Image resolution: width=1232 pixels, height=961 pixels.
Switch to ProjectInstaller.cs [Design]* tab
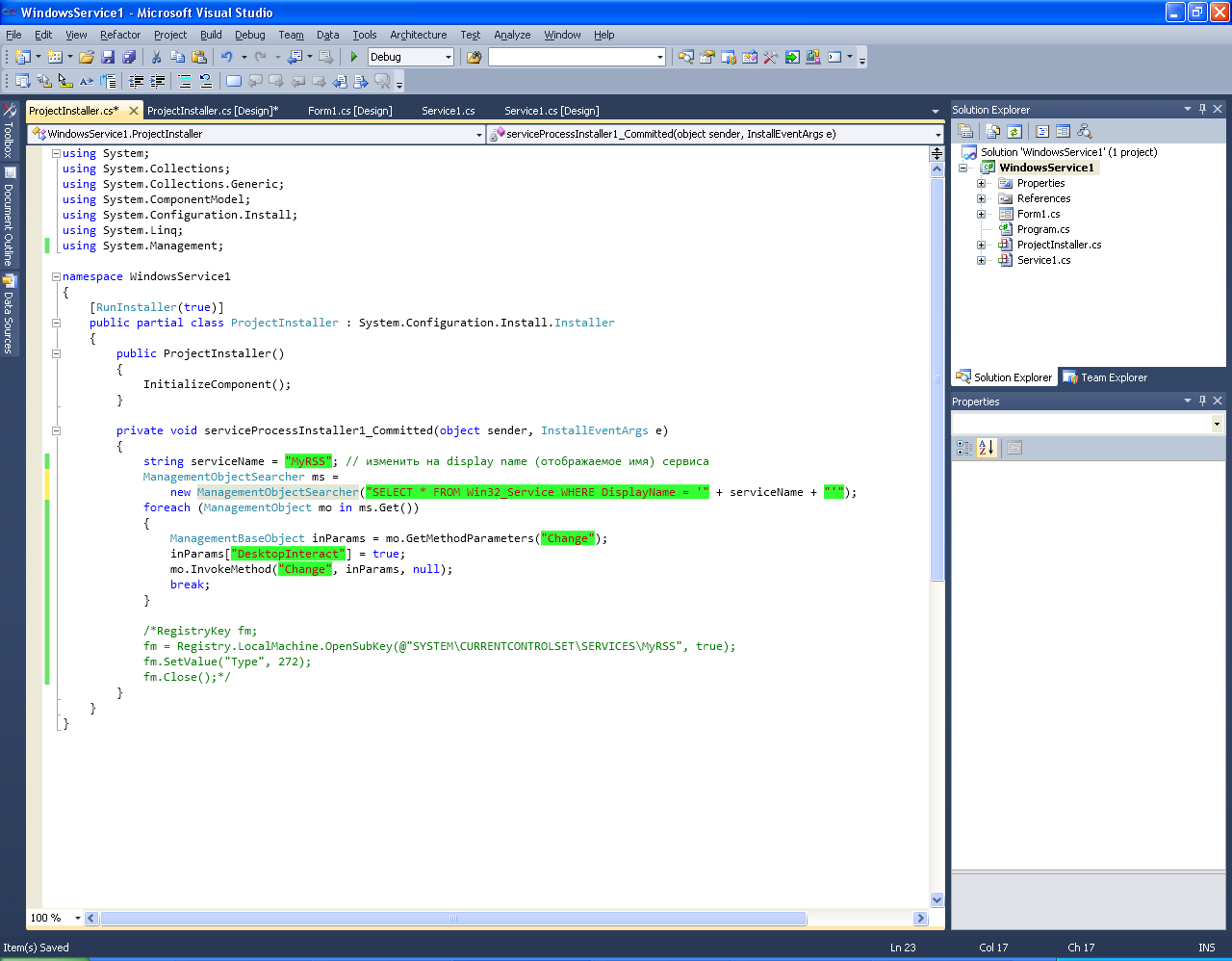point(213,111)
